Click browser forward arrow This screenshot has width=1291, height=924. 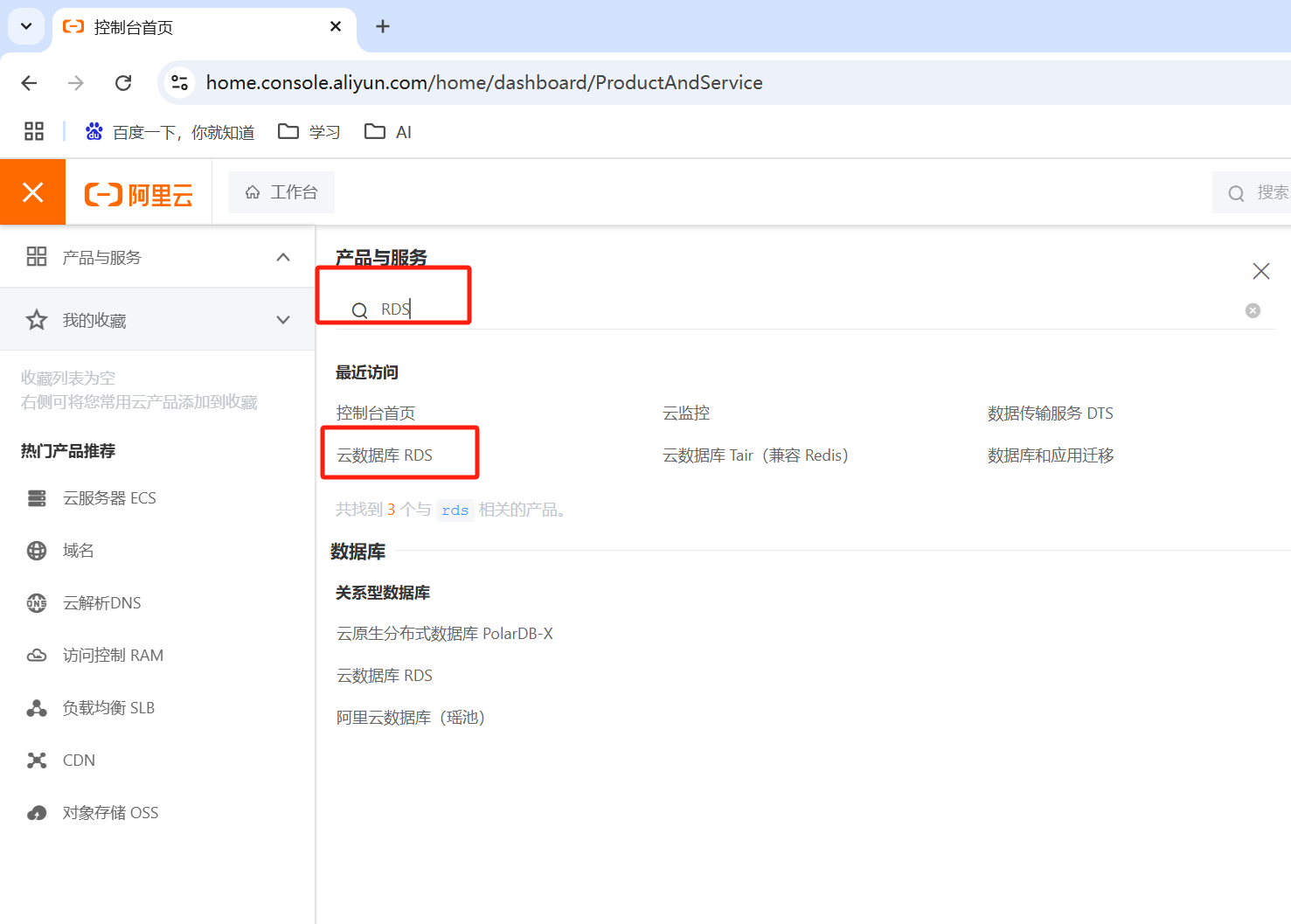(76, 83)
